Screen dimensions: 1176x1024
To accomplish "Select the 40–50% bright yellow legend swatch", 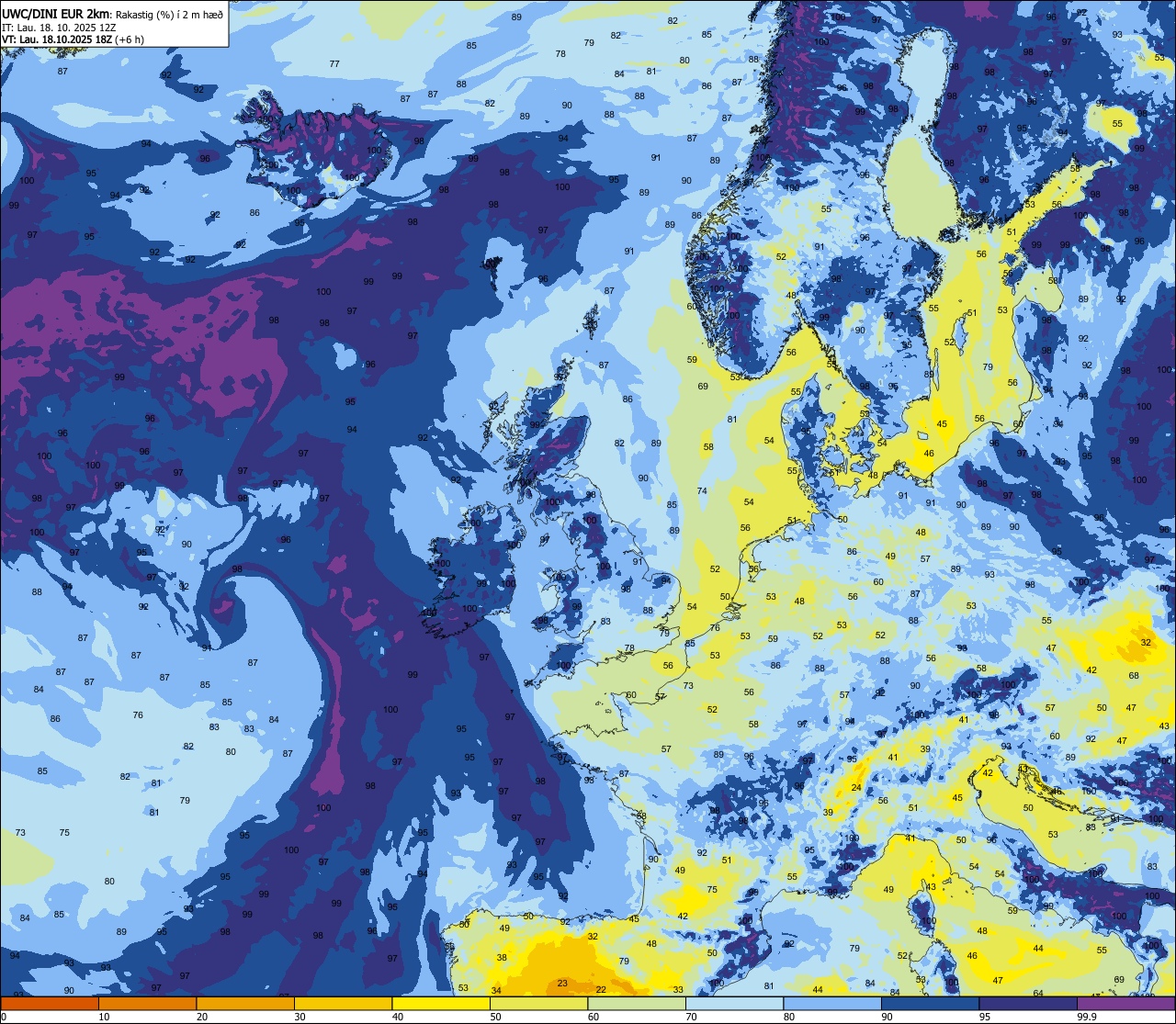I will point(441,1004).
